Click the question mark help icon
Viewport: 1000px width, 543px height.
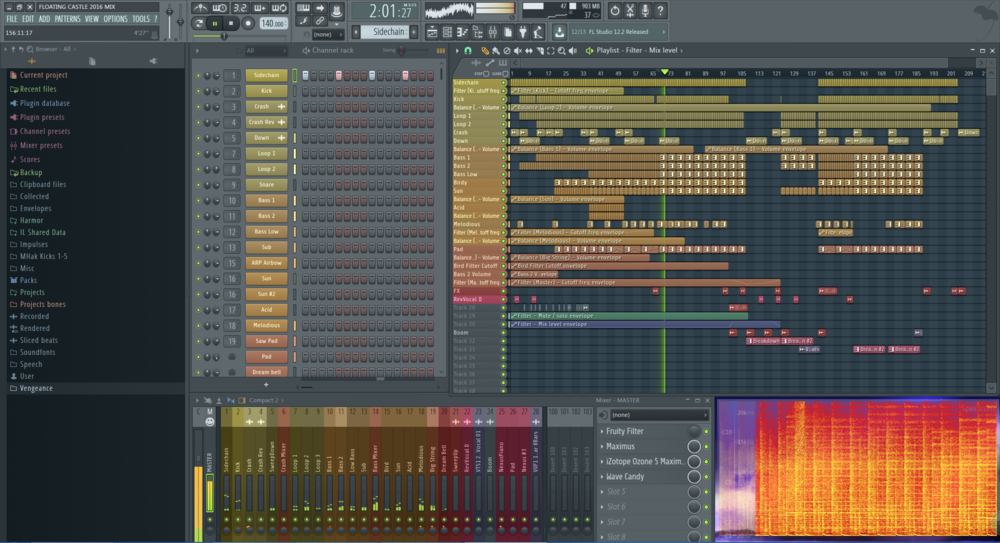point(661,11)
